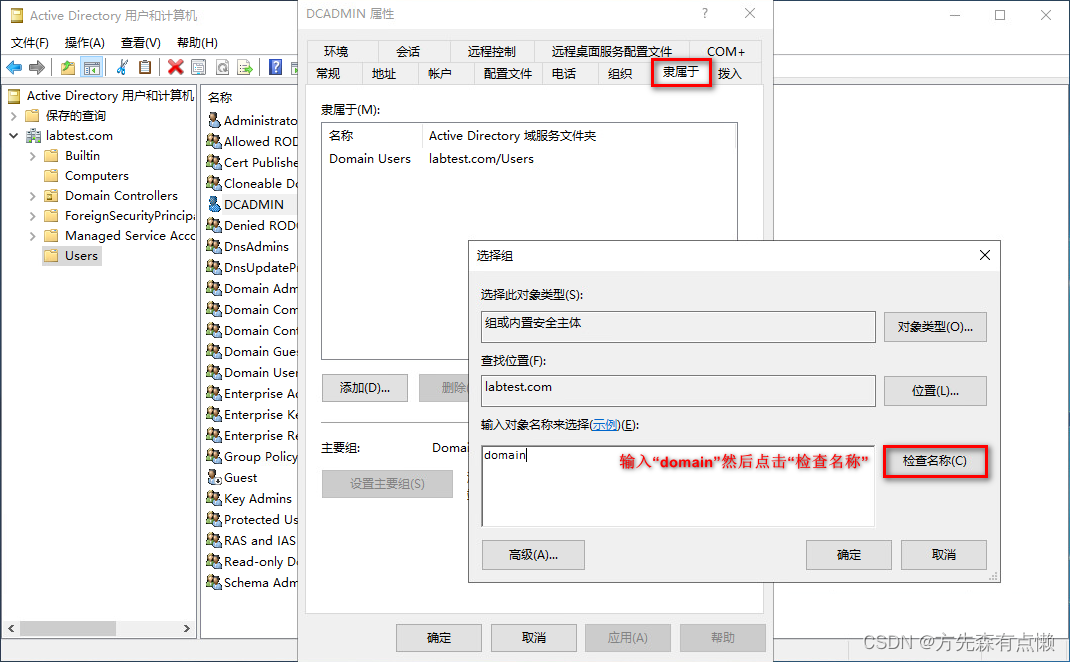The height and width of the screenshot is (662, 1070).
Task: Click the 检查名称(C) button
Action: click(935, 461)
